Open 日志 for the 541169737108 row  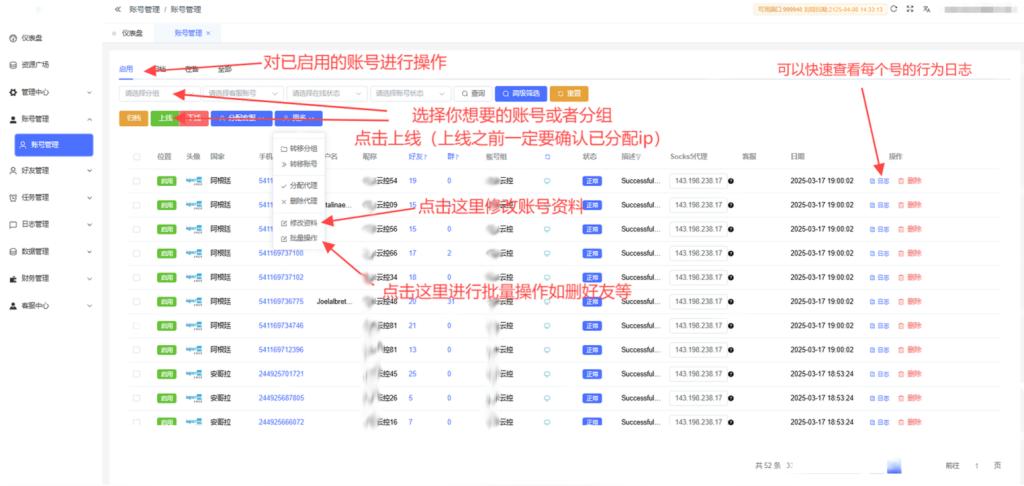point(879,253)
